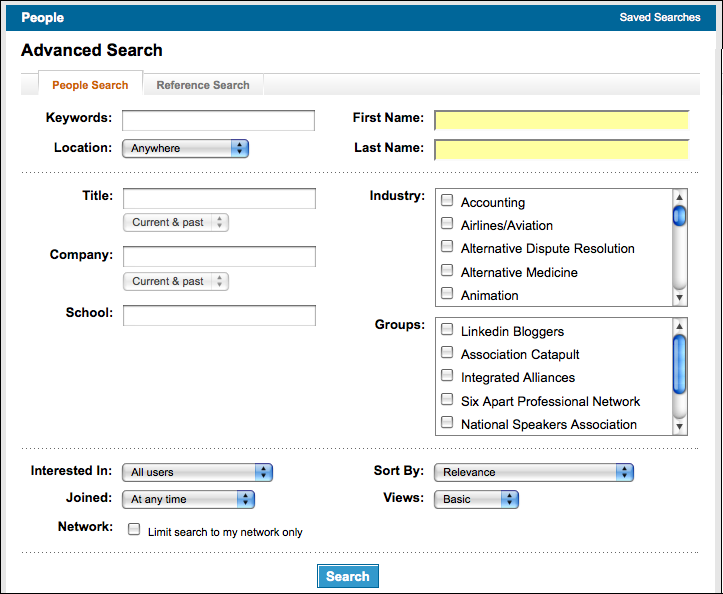Click Groups list scroll down arrow
Screen dimensions: 723x594
[x=679, y=427]
